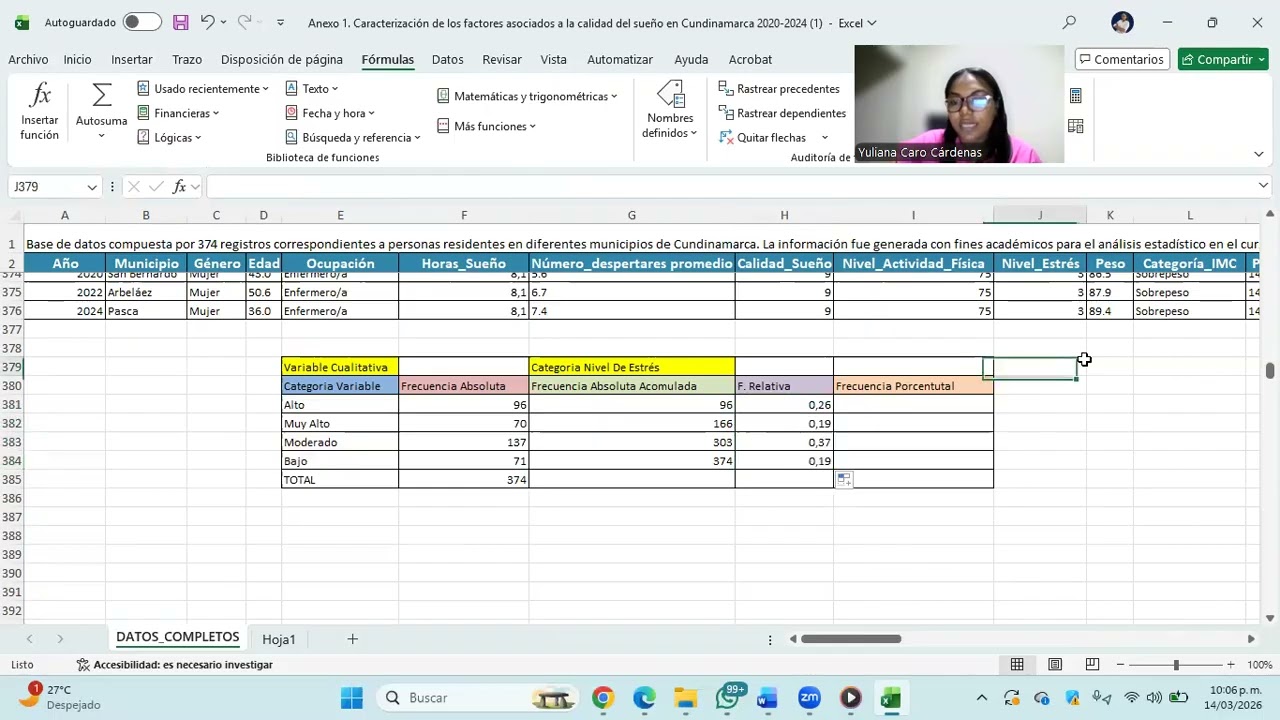
Task: Save the workbook with disk icon
Action: 181,22
